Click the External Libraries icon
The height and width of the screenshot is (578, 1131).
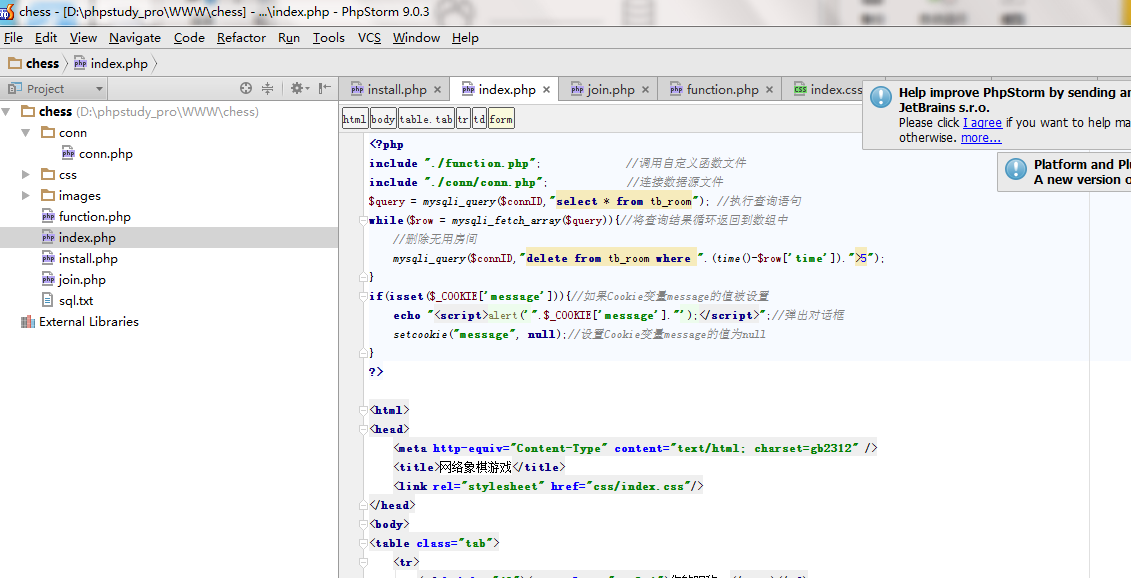click(28, 322)
